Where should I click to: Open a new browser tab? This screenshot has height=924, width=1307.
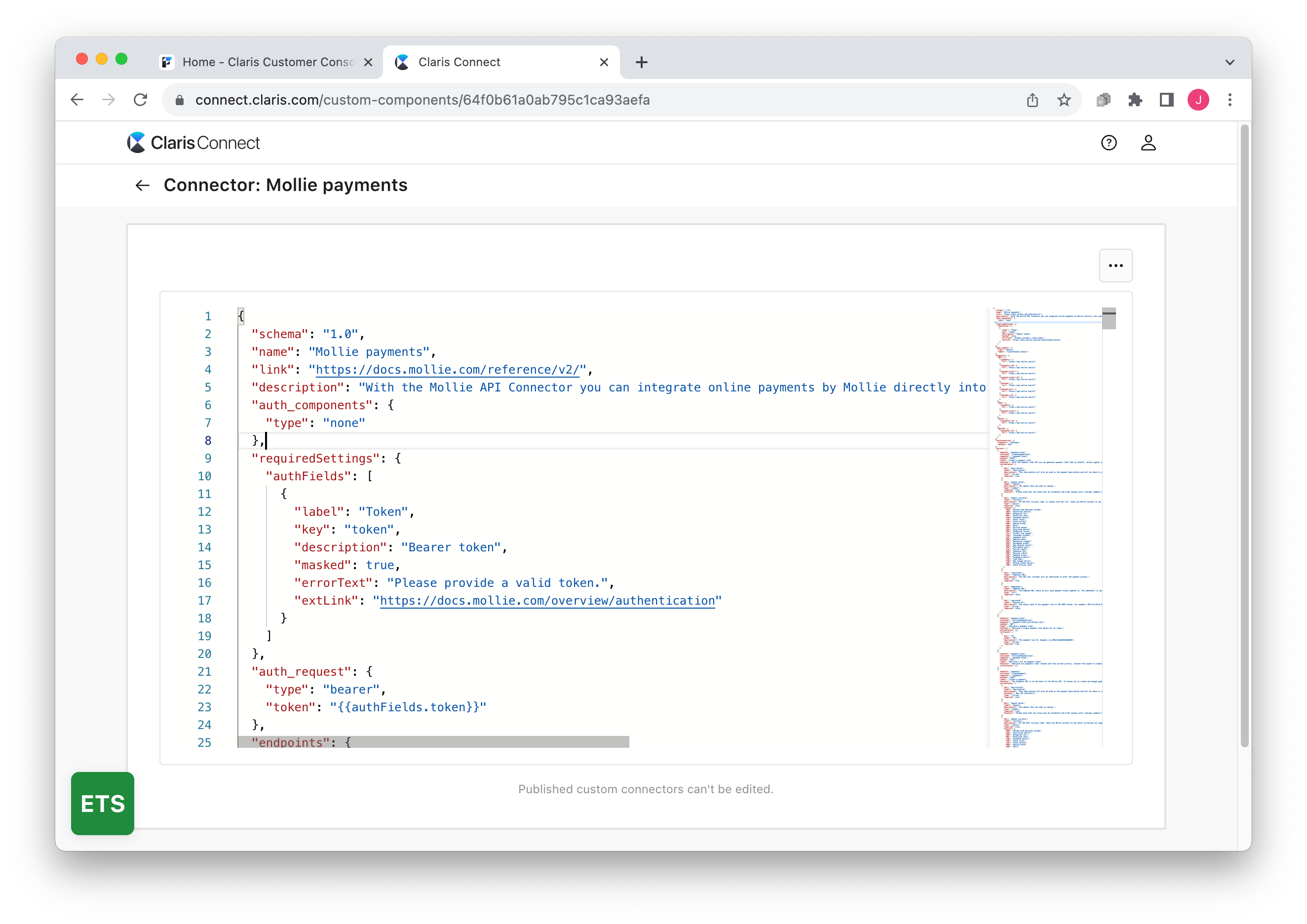click(642, 63)
